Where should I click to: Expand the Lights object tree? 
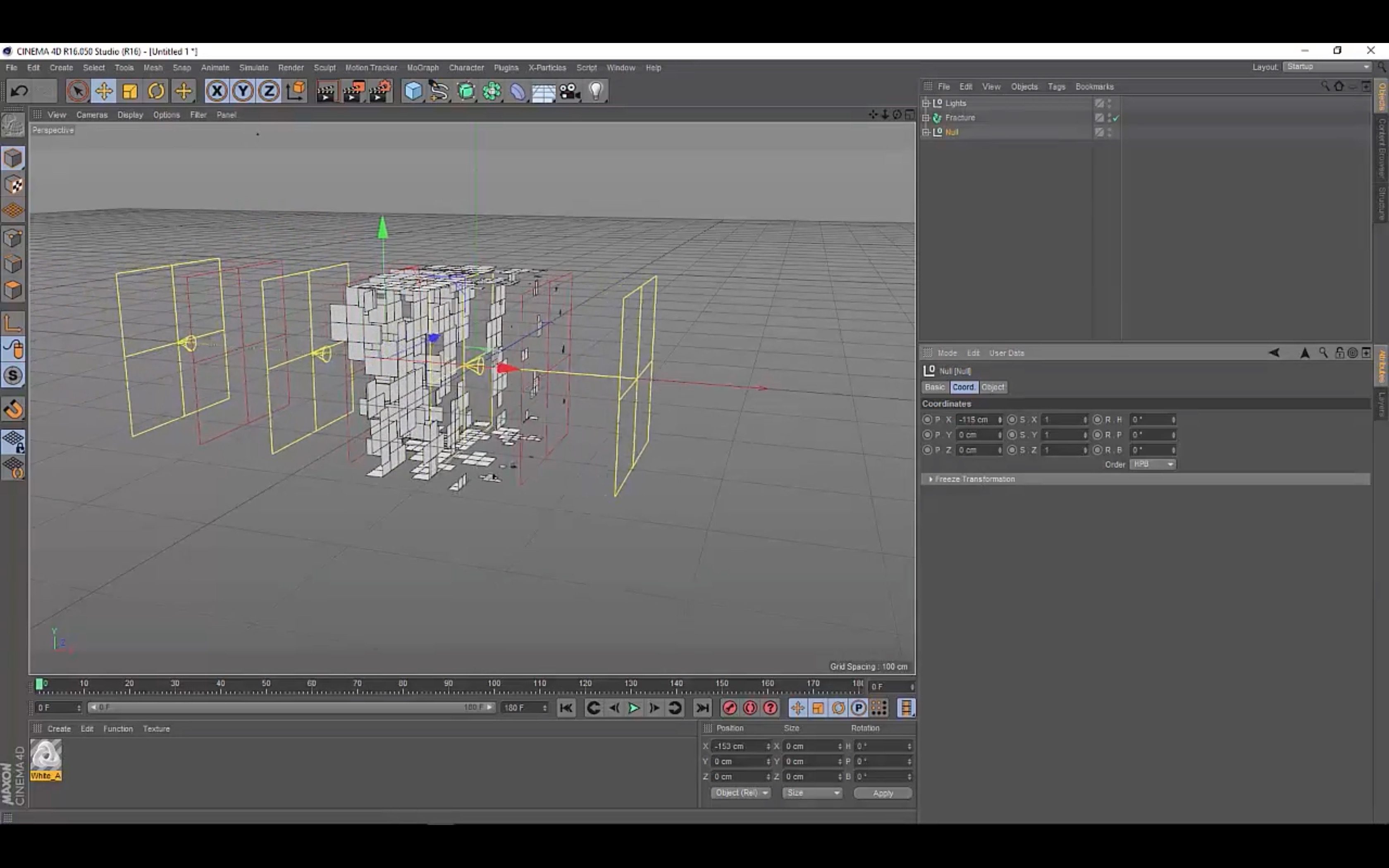point(925,103)
